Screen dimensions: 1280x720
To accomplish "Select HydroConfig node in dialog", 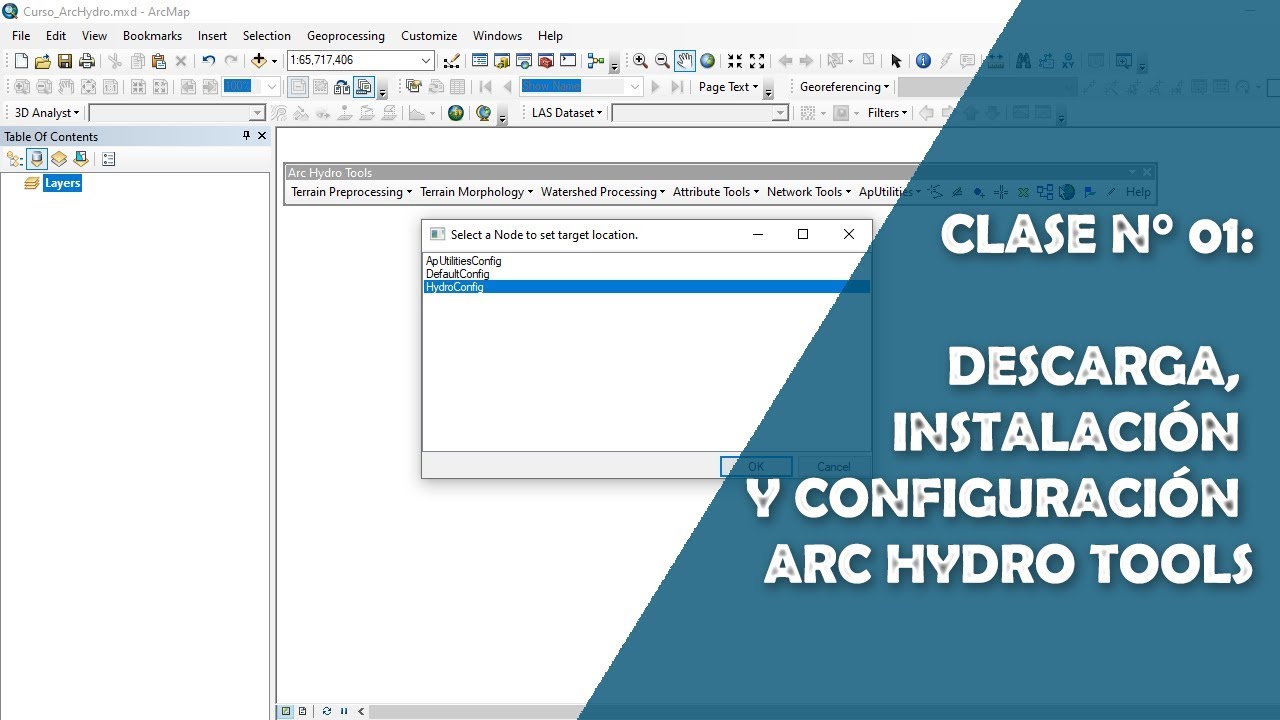I will [646, 287].
